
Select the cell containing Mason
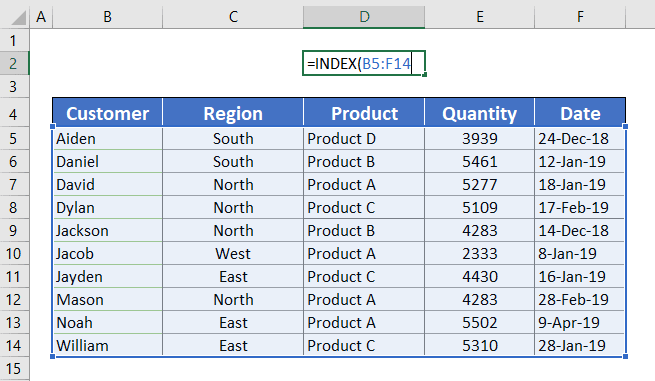[x=107, y=300]
